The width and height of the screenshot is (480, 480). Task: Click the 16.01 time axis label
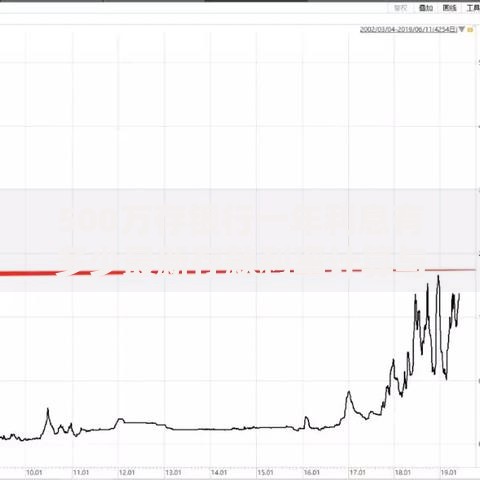click(x=312, y=472)
